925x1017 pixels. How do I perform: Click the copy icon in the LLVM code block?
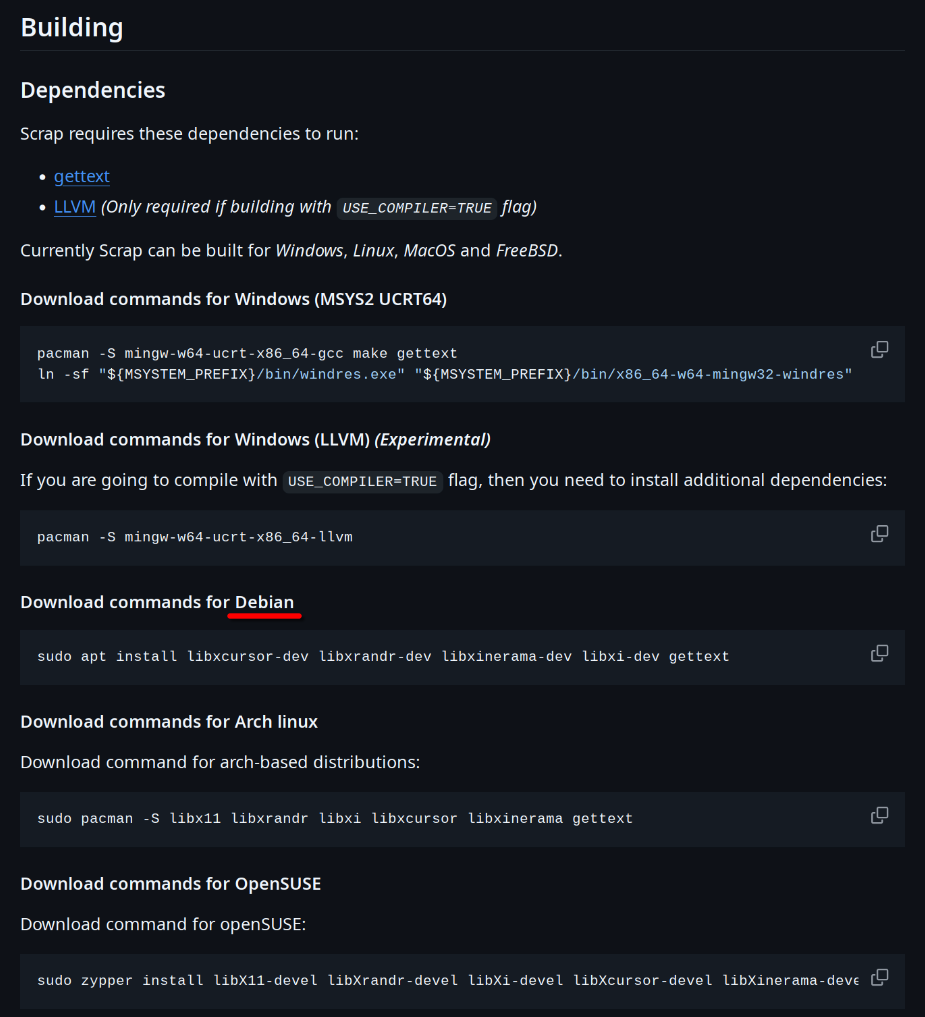click(x=879, y=533)
